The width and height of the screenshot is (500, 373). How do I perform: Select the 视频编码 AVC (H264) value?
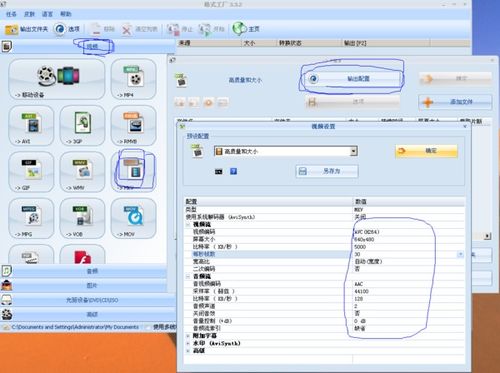[x=408, y=232]
